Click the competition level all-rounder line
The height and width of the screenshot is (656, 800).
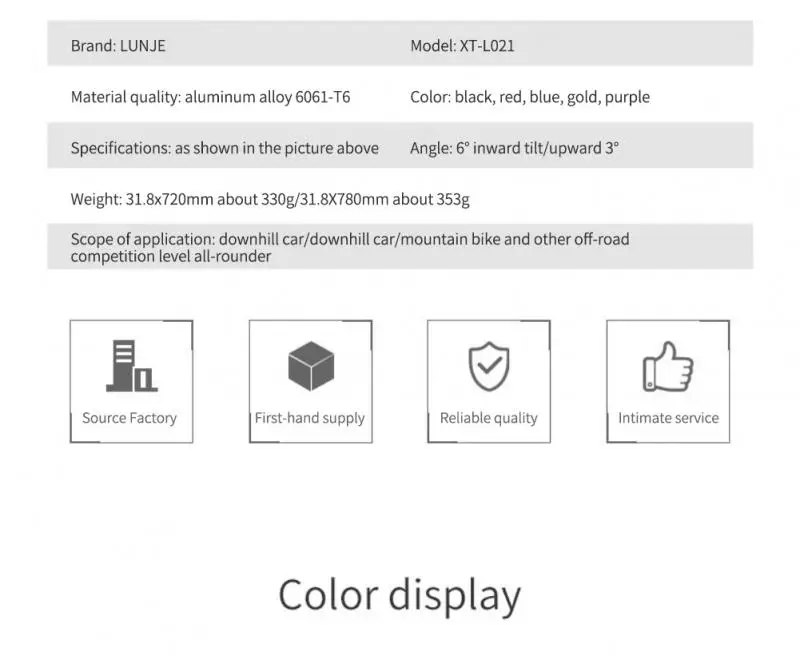point(171,256)
